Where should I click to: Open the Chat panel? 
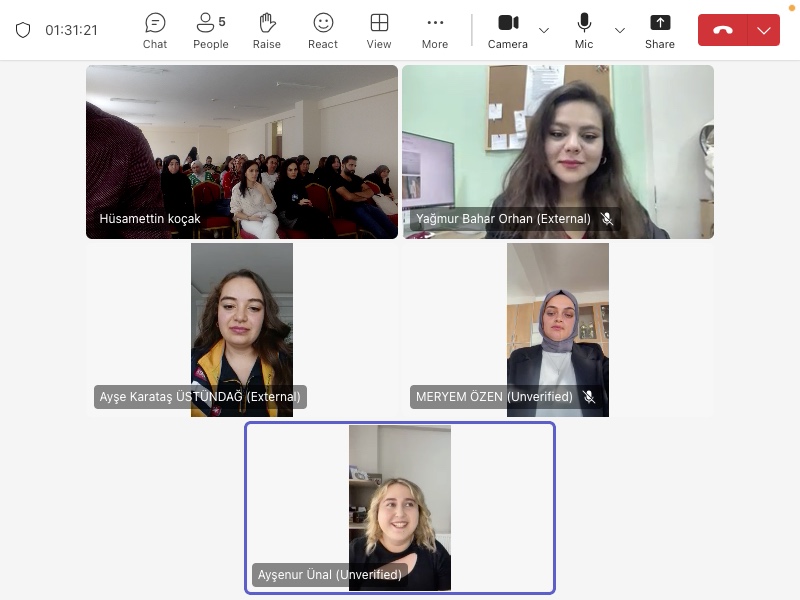pyautogui.click(x=155, y=30)
